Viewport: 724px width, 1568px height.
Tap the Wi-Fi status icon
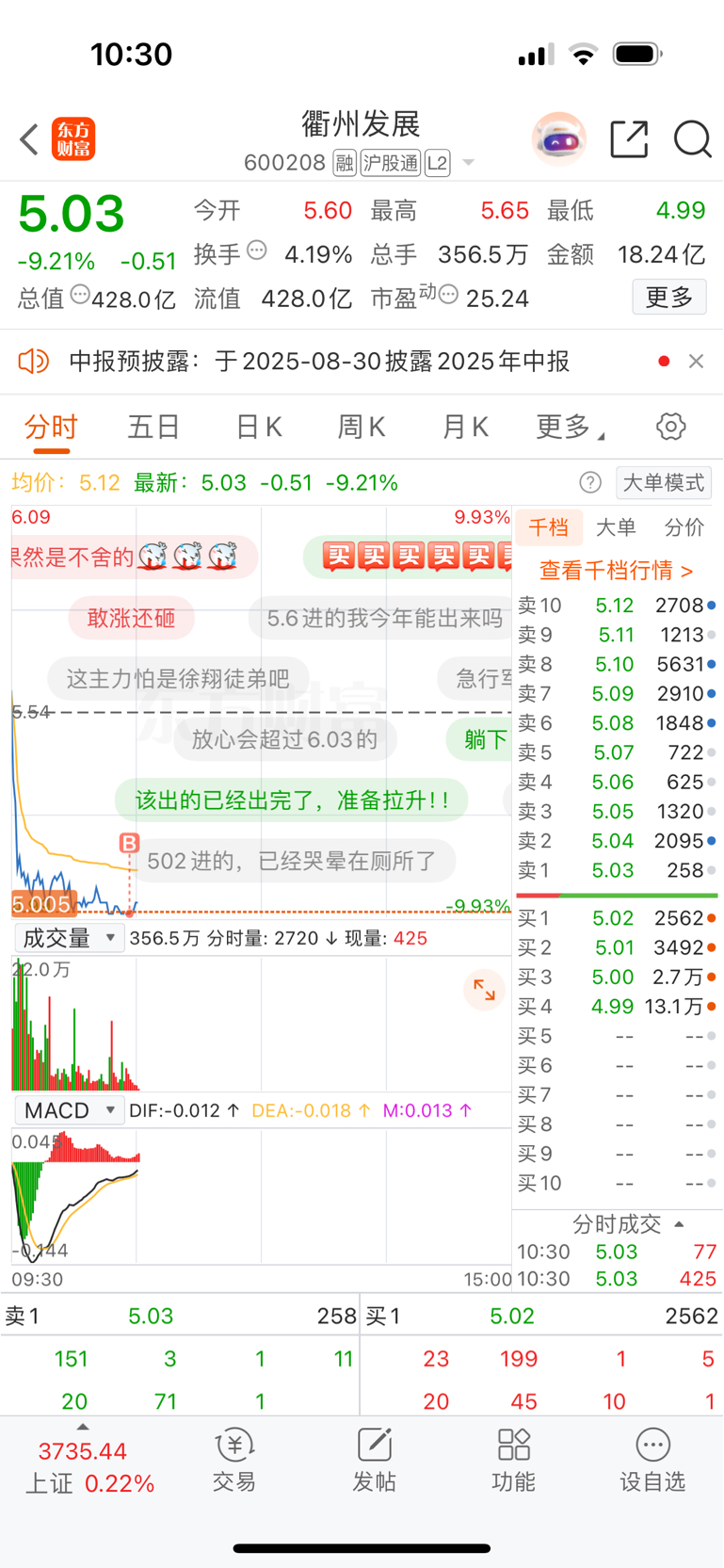pyautogui.click(x=584, y=55)
